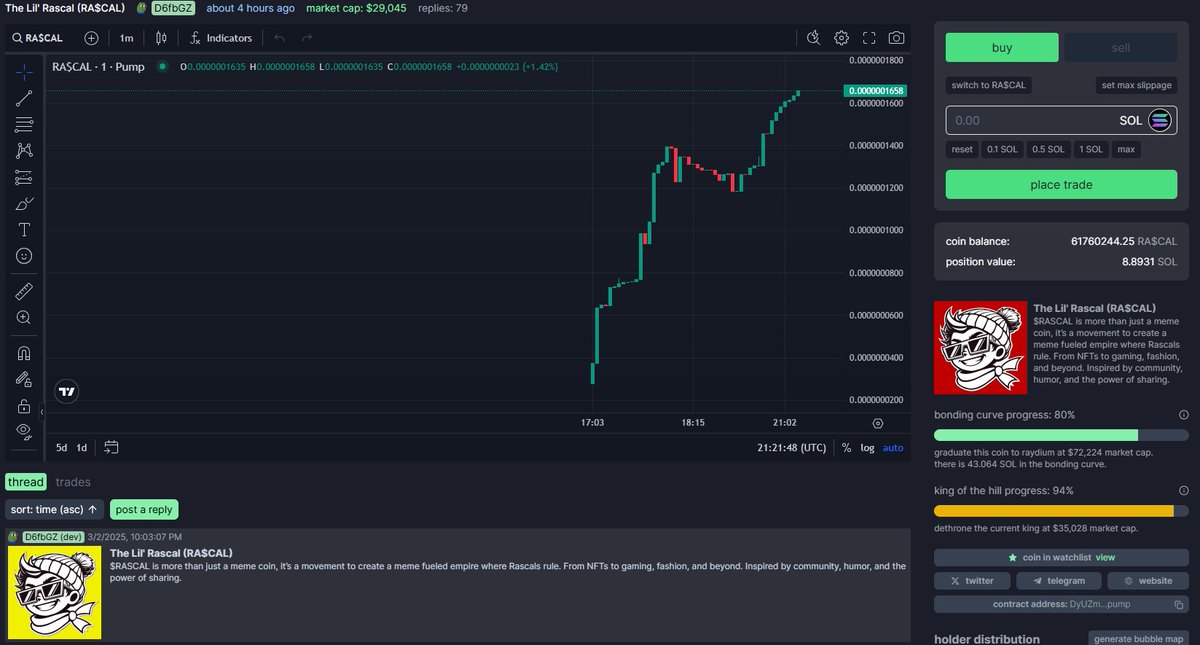Open the forecasting and measurement tool

(x=24, y=178)
